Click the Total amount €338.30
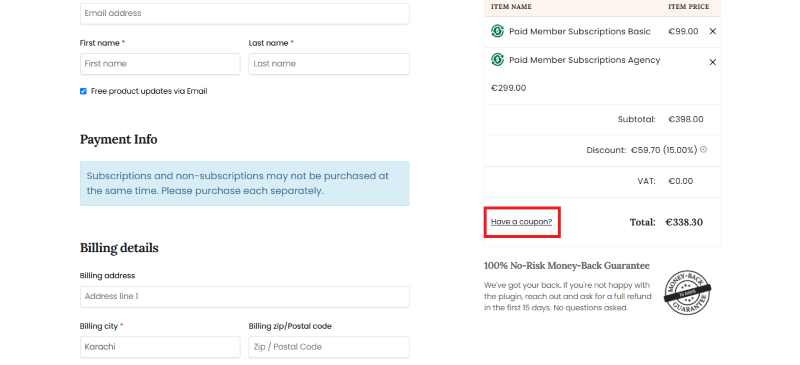 684,222
